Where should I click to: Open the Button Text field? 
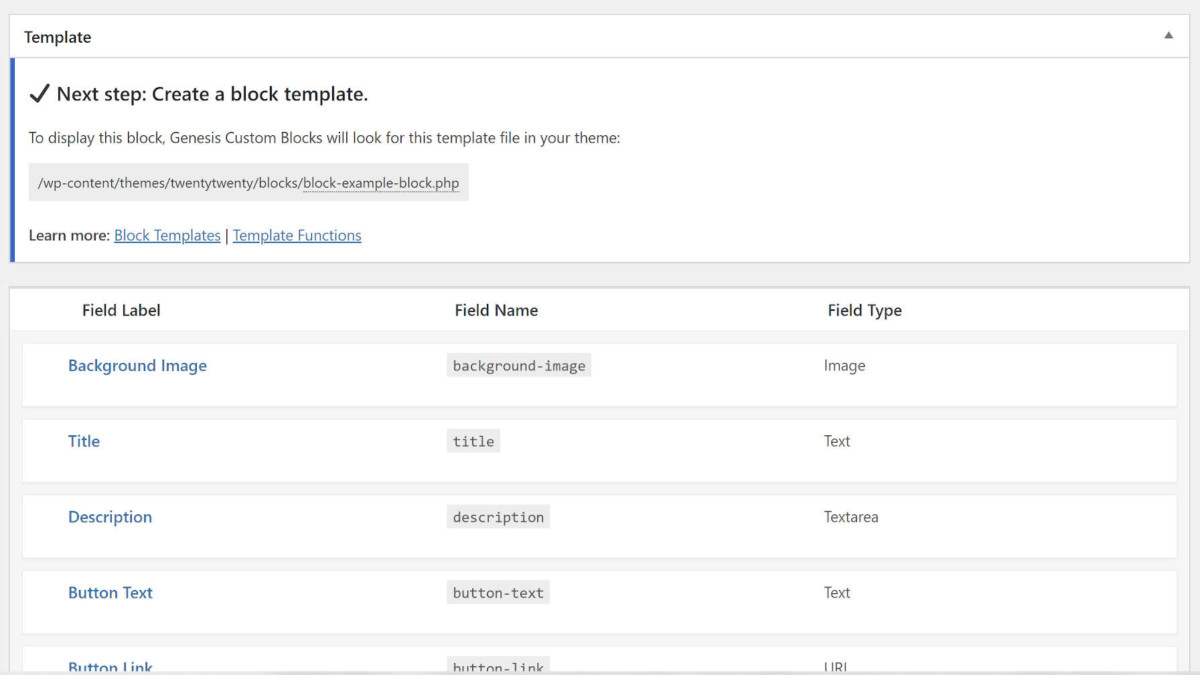coord(110,593)
